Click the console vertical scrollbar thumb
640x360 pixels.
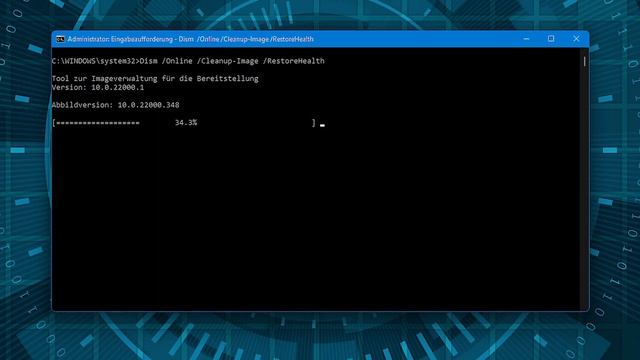[x=584, y=62]
